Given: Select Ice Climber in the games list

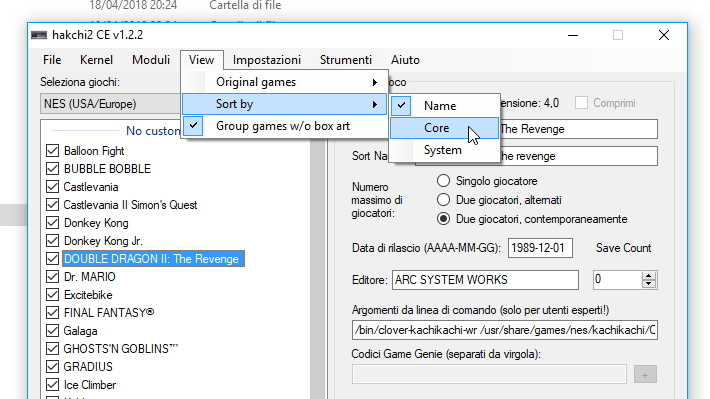Looking at the screenshot, I should pyautogui.click(x=90, y=385).
